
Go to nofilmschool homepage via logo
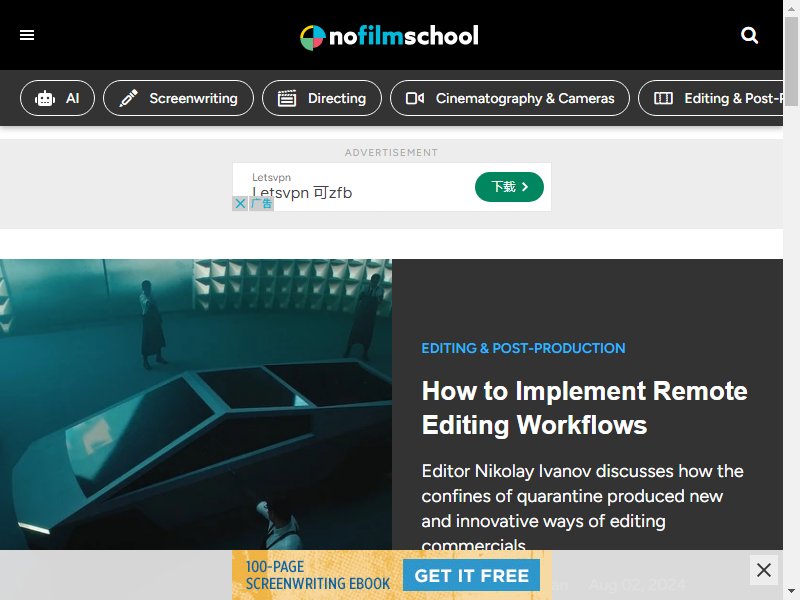tap(389, 37)
